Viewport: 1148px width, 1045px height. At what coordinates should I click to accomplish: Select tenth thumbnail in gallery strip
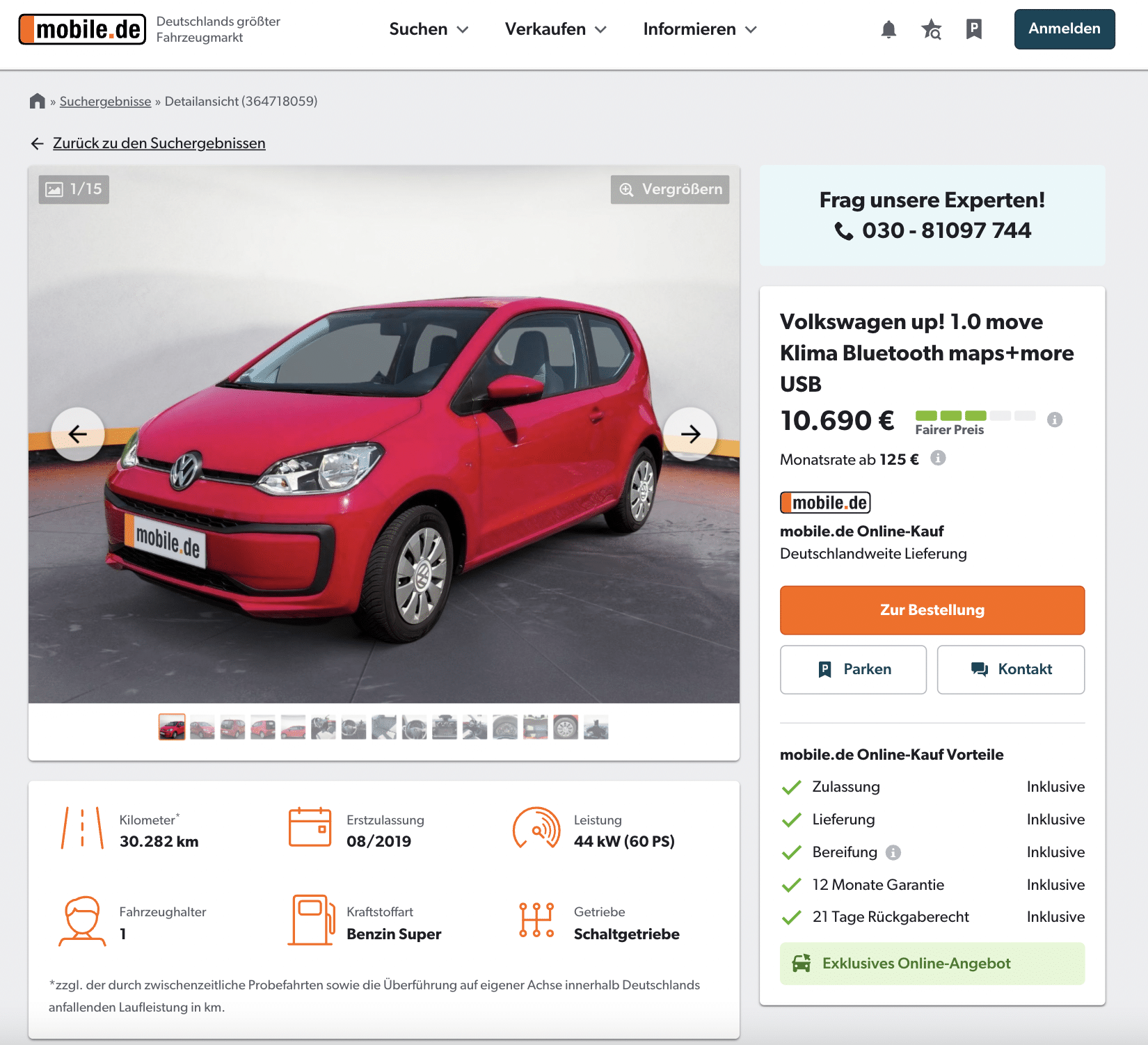tap(445, 727)
